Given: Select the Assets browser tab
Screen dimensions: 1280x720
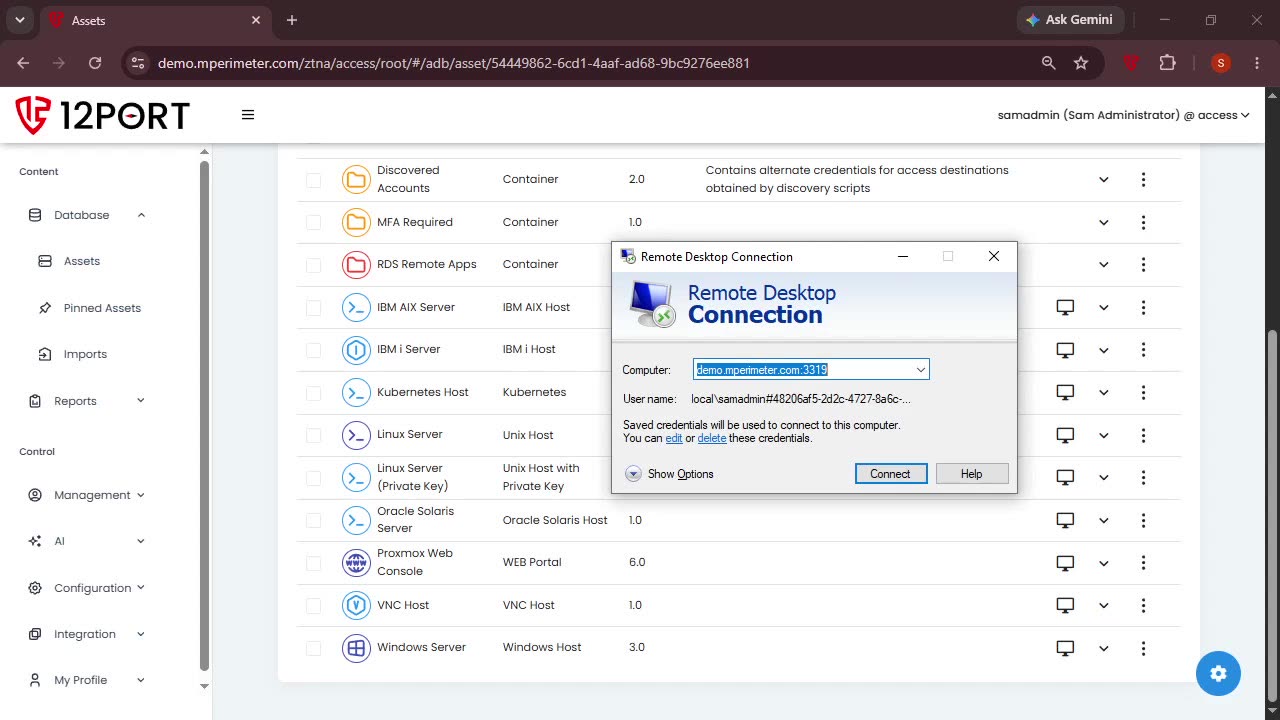Looking at the screenshot, I should click(x=155, y=20).
